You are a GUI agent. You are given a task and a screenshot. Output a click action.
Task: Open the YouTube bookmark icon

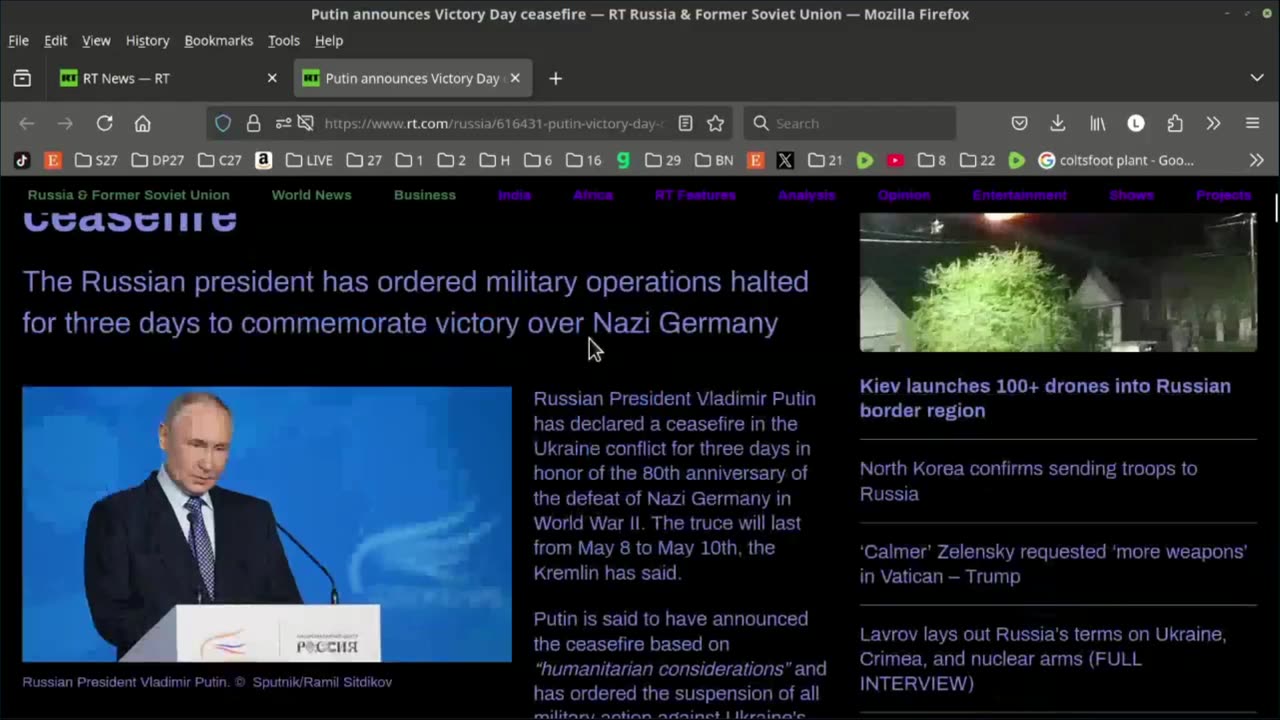tap(895, 160)
